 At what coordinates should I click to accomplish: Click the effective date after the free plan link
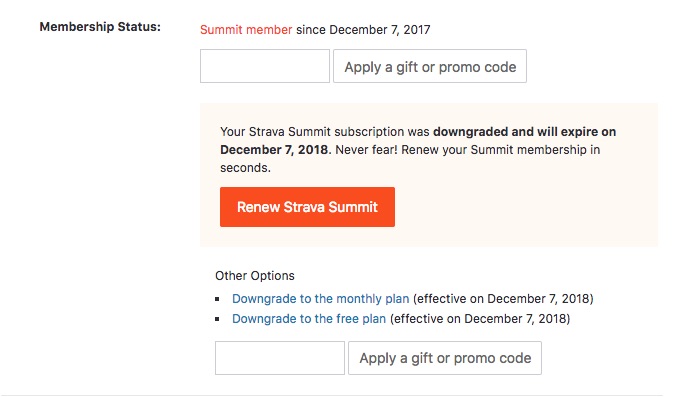point(480,319)
